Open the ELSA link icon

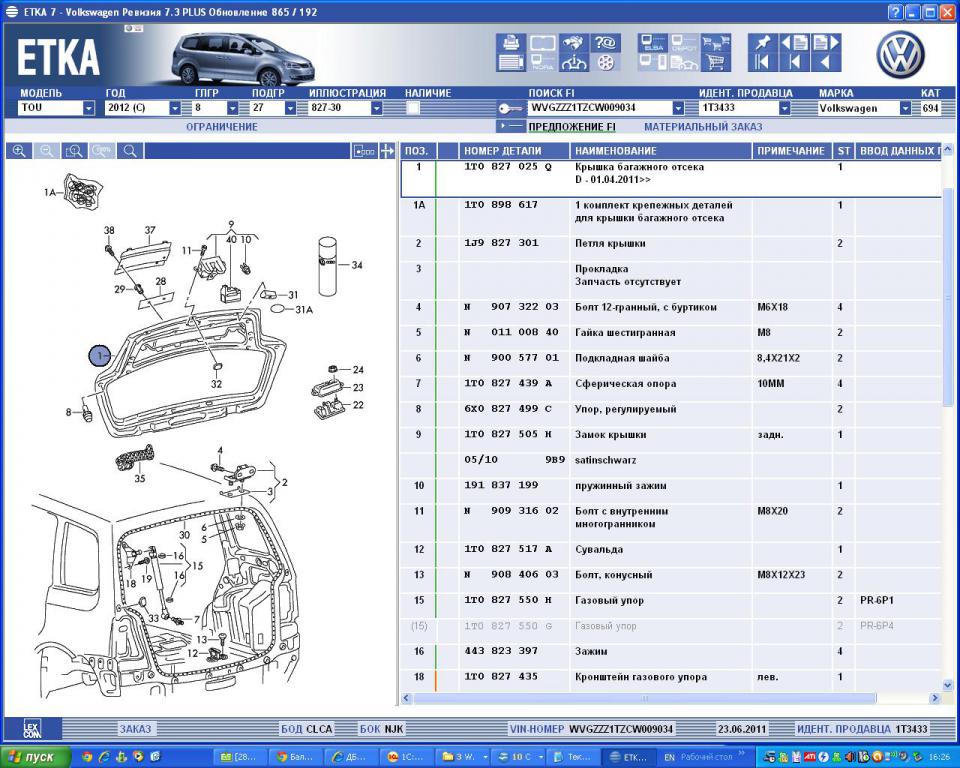[x=653, y=43]
